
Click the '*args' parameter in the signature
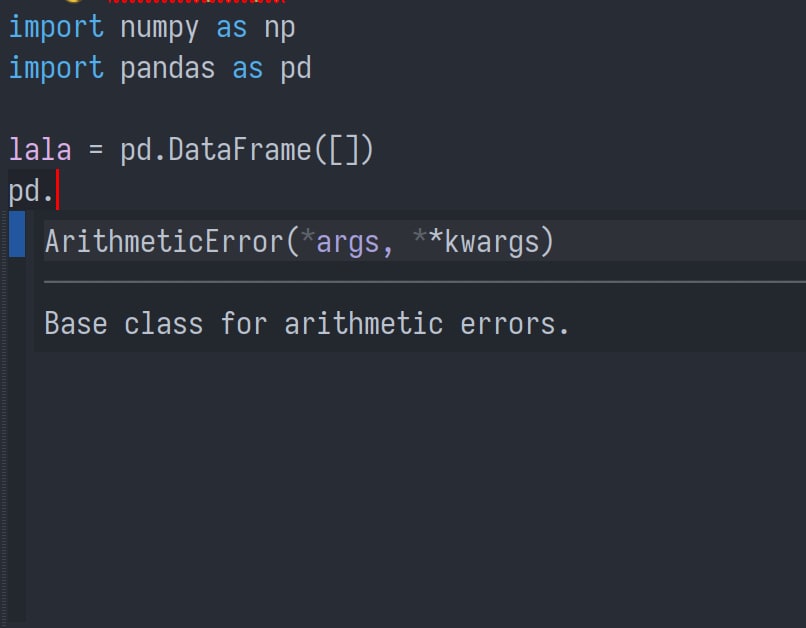[x=340, y=242]
